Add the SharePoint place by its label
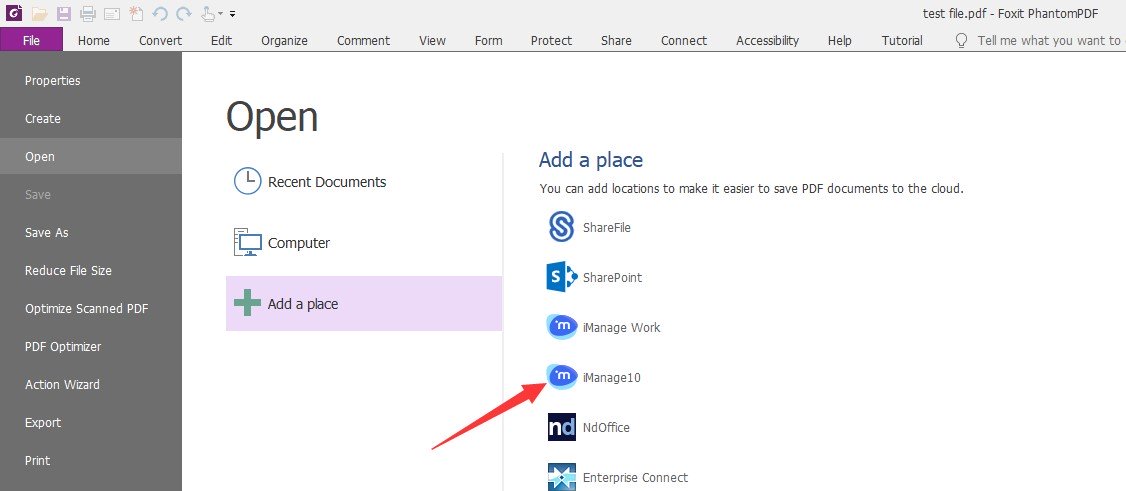The width and height of the screenshot is (1126, 491). tap(613, 277)
